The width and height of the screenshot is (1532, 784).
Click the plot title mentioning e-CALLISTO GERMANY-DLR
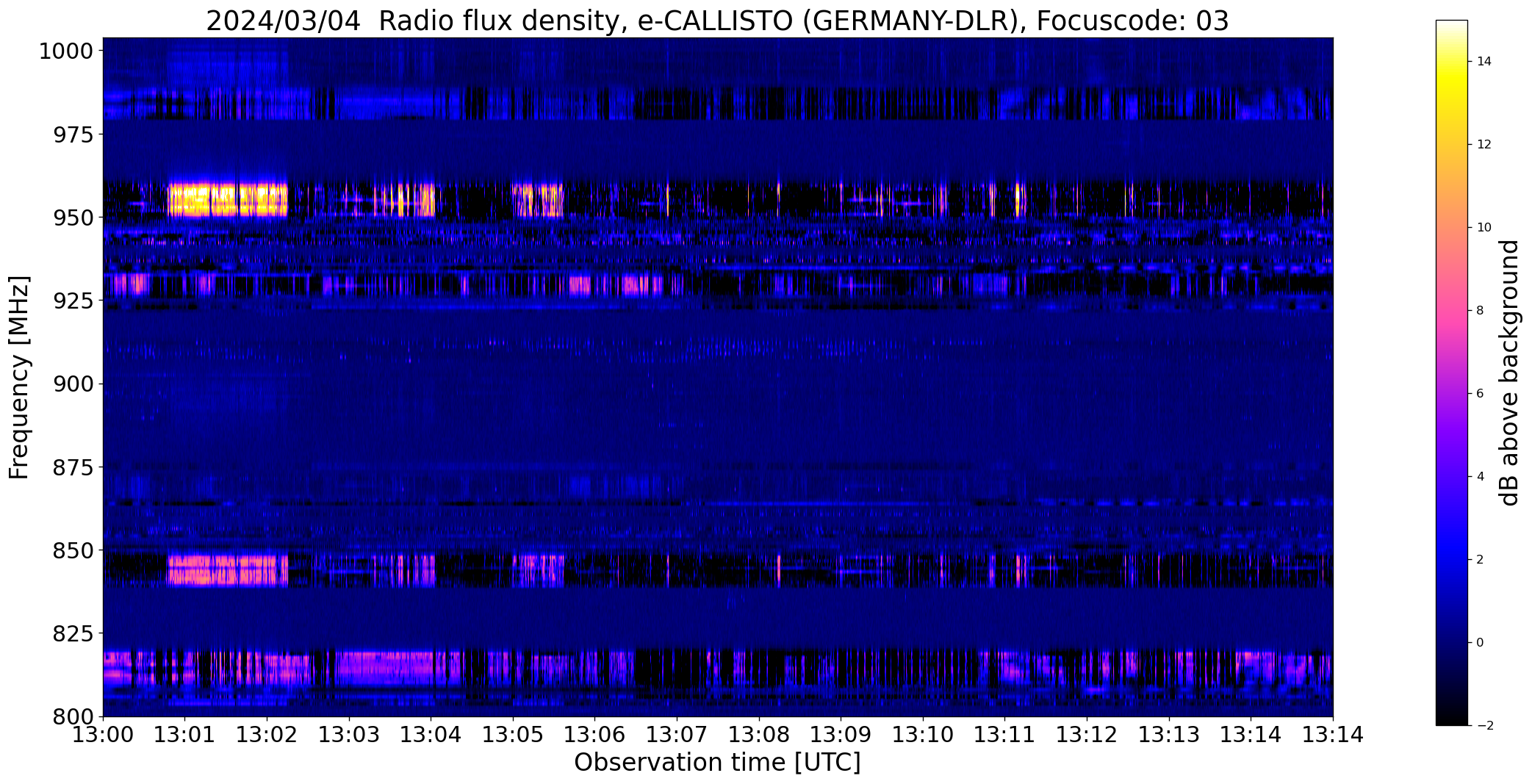pyautogui.click(x=717, y=21)
